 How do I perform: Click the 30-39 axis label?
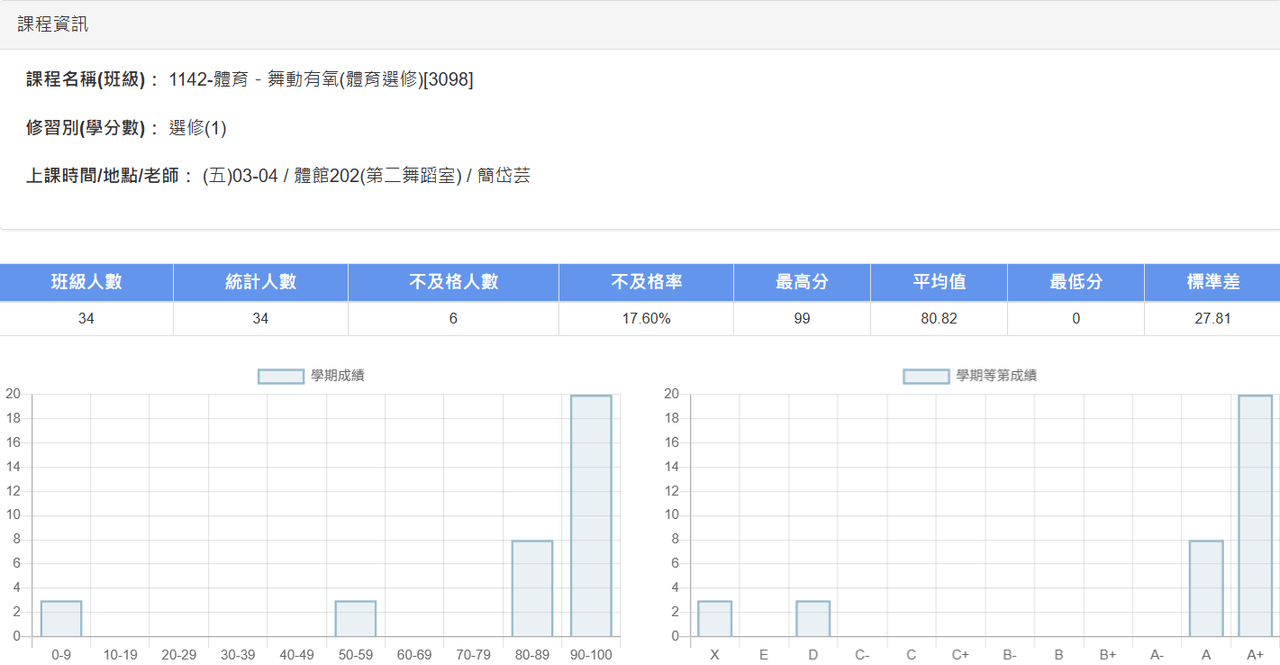pos(238,655)
